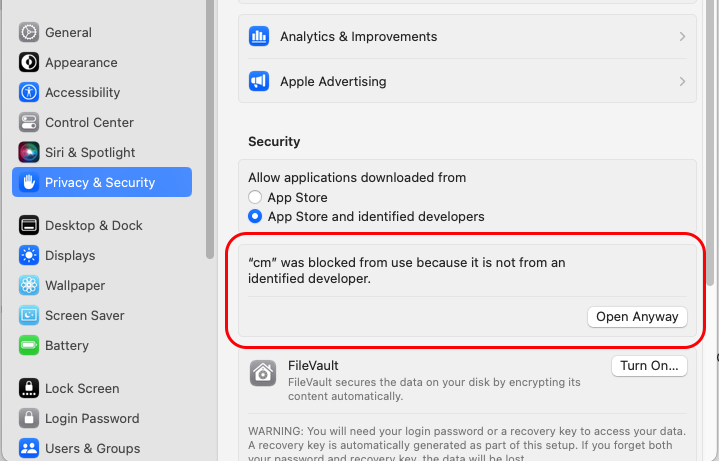Click the Battery icon in sidebar

29,345
